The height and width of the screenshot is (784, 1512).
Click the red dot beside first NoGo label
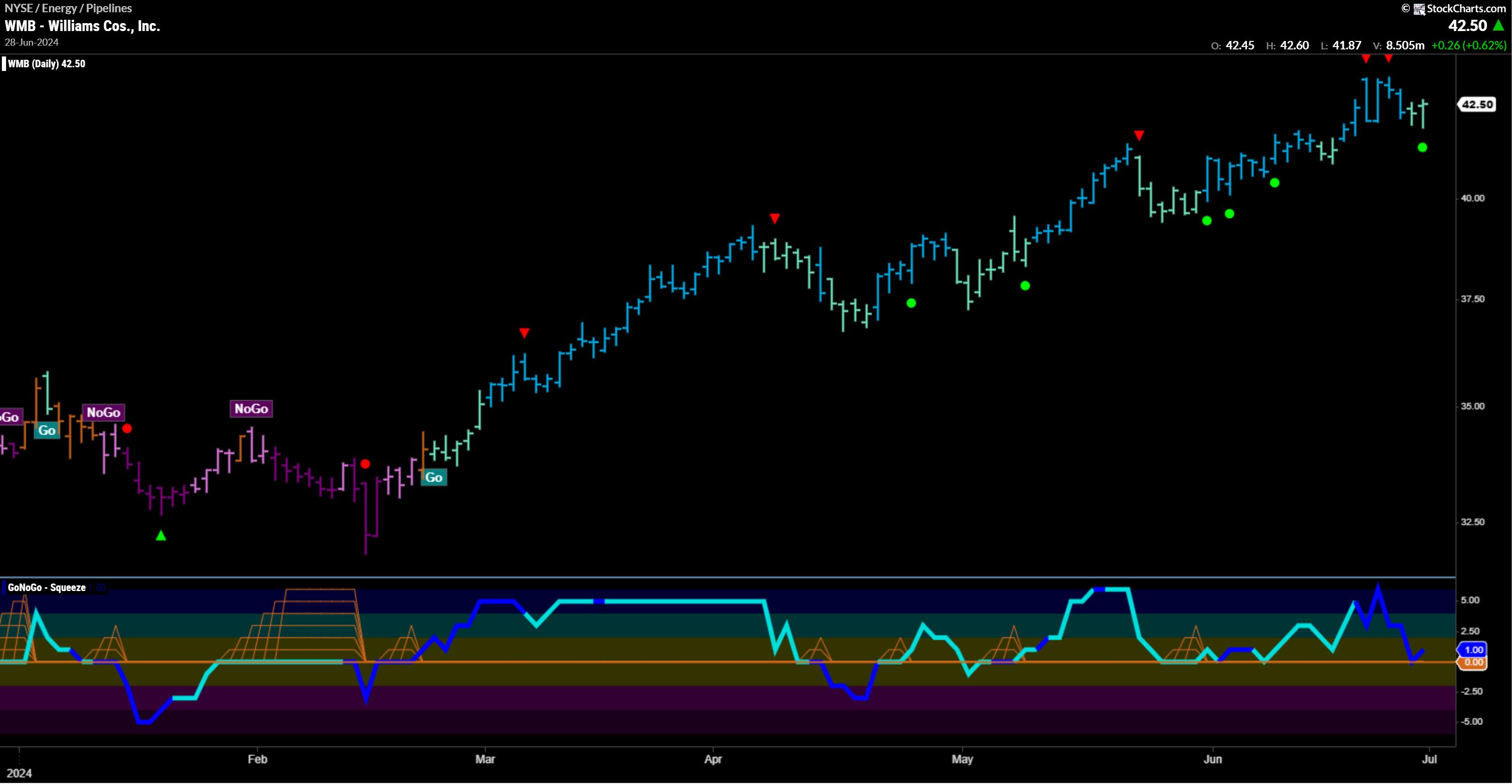tap(128, 428)
